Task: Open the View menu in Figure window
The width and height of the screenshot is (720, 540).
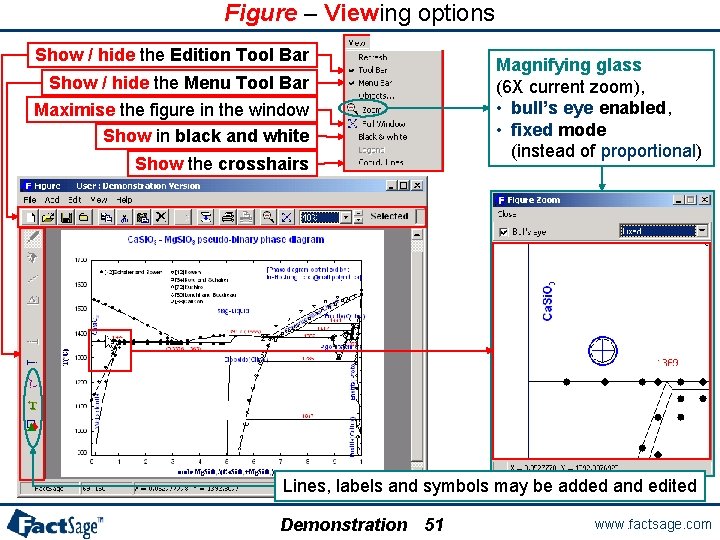Action: click(x=99, y=200)
